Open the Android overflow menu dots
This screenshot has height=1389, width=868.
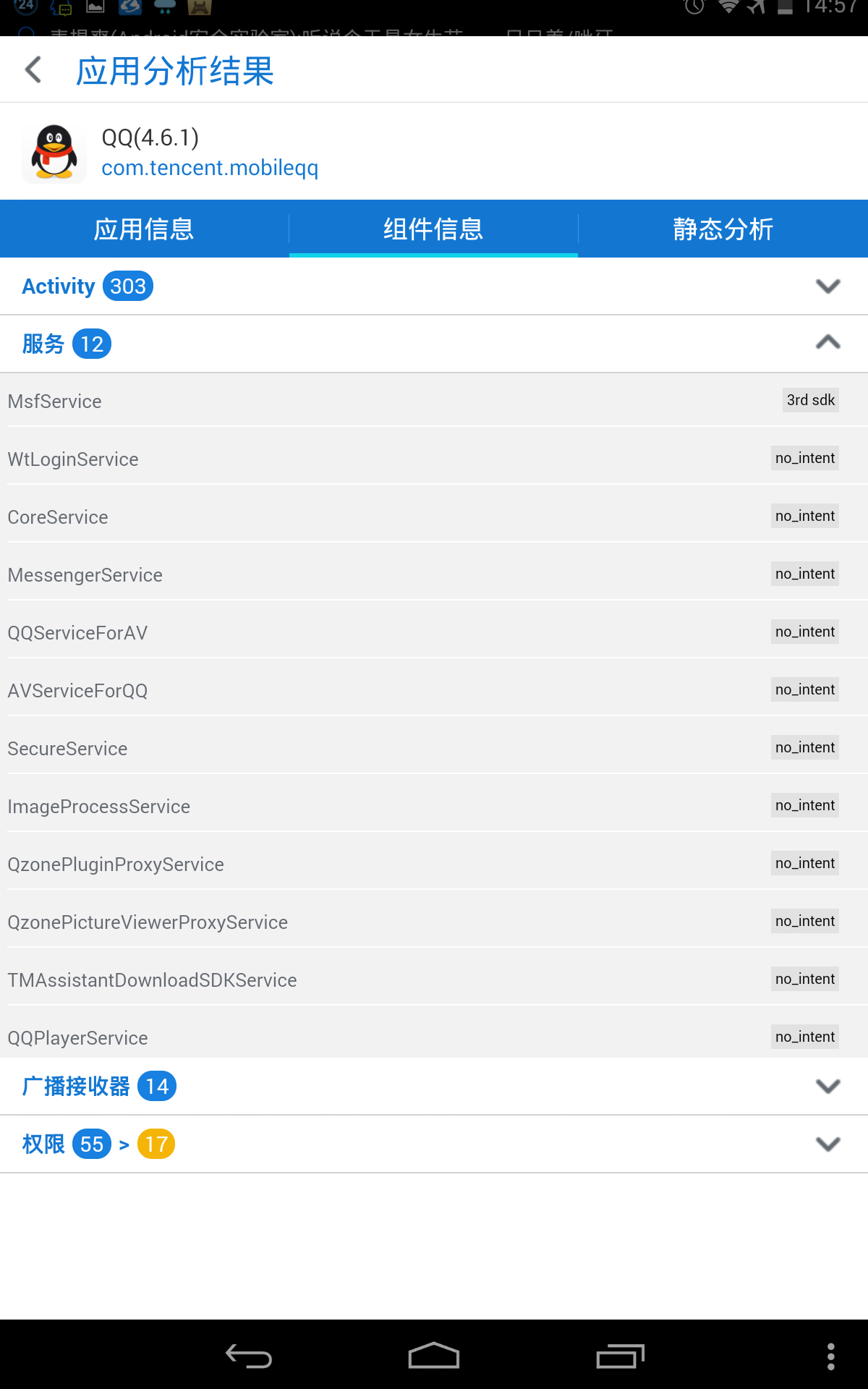click(x=831, y=1356)
